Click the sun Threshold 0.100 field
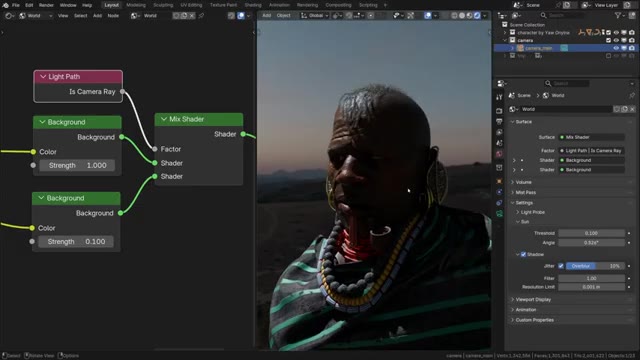The height and width of the screenshot is (360, 640). pos(591,233)
